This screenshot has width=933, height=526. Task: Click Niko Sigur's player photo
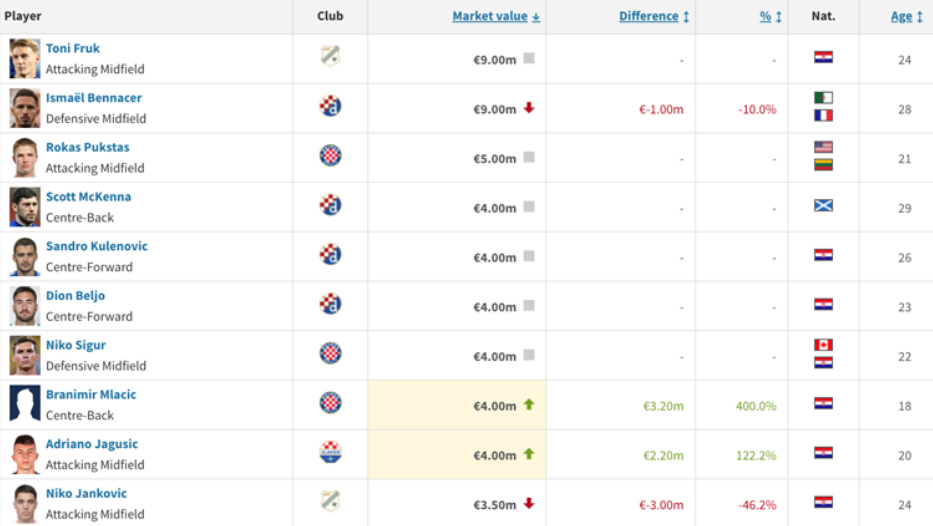click(25, 355)
